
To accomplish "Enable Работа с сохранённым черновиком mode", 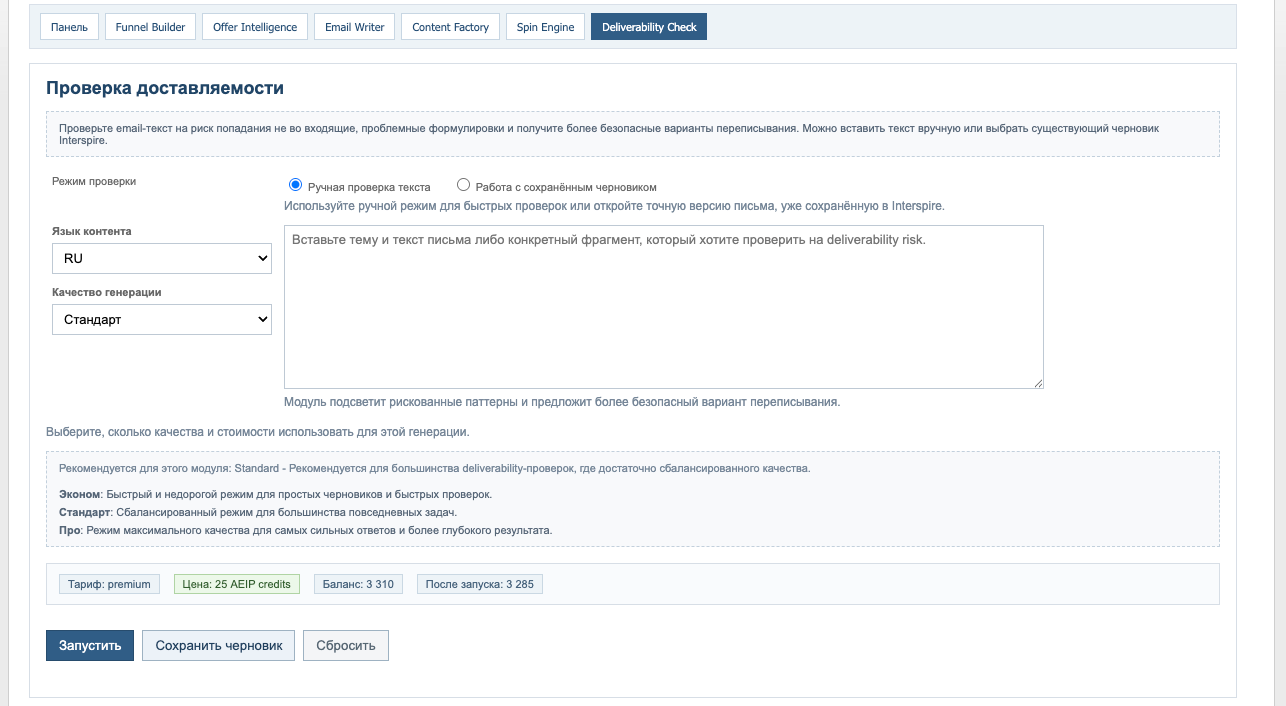I will click(462, 184).
